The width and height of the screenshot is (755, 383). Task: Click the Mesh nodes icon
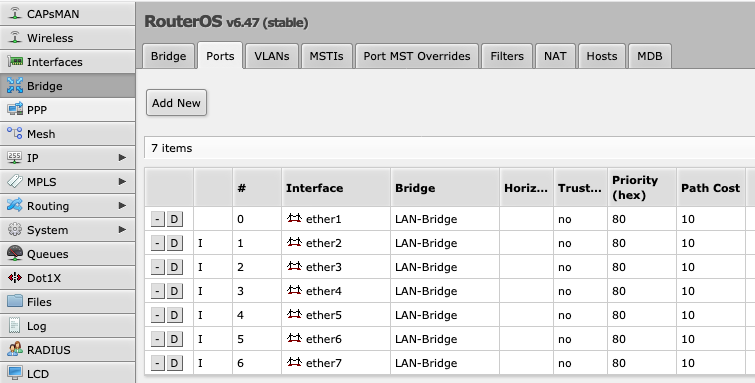(x=15, y=133)
